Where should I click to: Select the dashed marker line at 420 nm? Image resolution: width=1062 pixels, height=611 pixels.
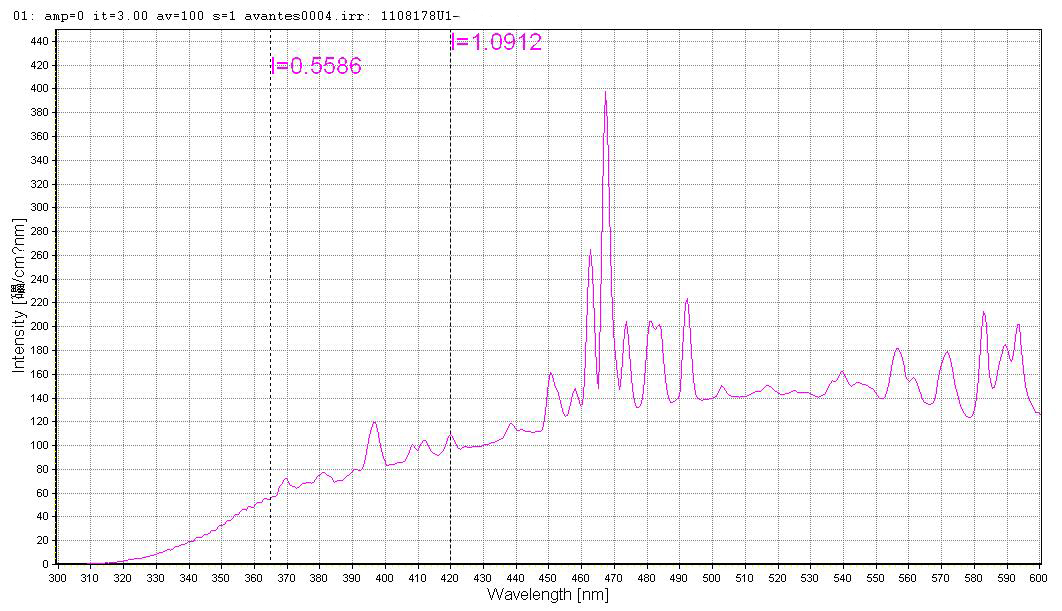pos(450,296)
